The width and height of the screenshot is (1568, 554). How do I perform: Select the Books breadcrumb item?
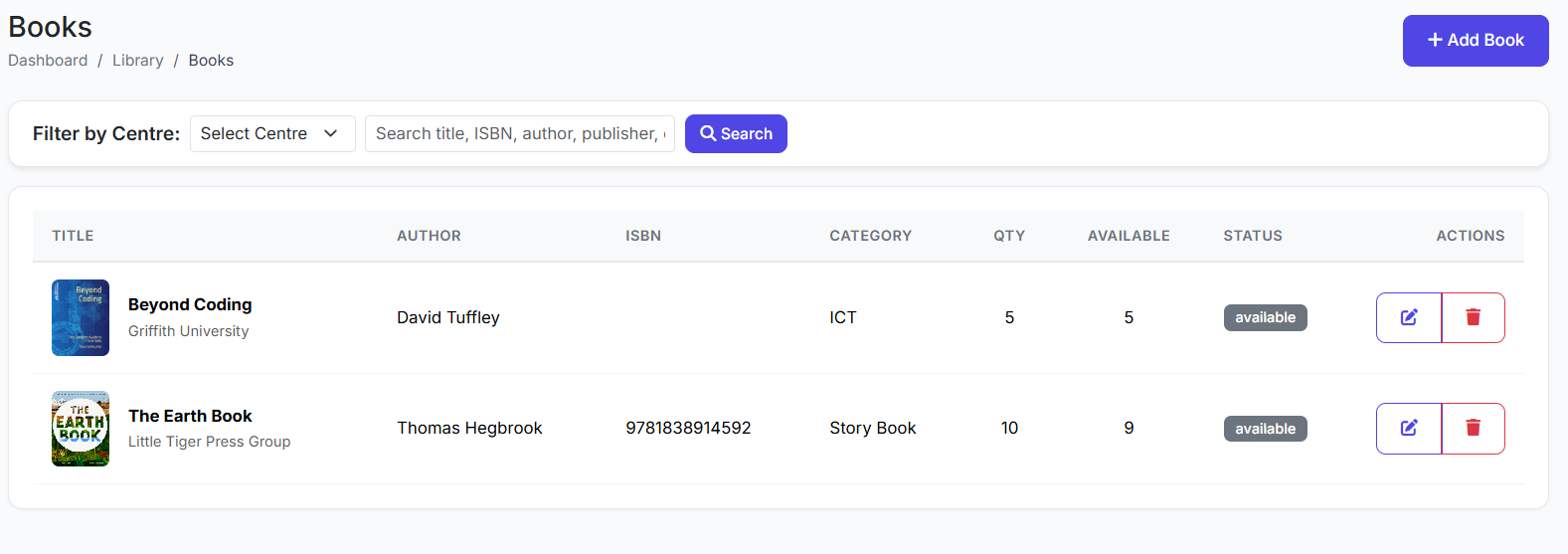[x=211, y=61]
